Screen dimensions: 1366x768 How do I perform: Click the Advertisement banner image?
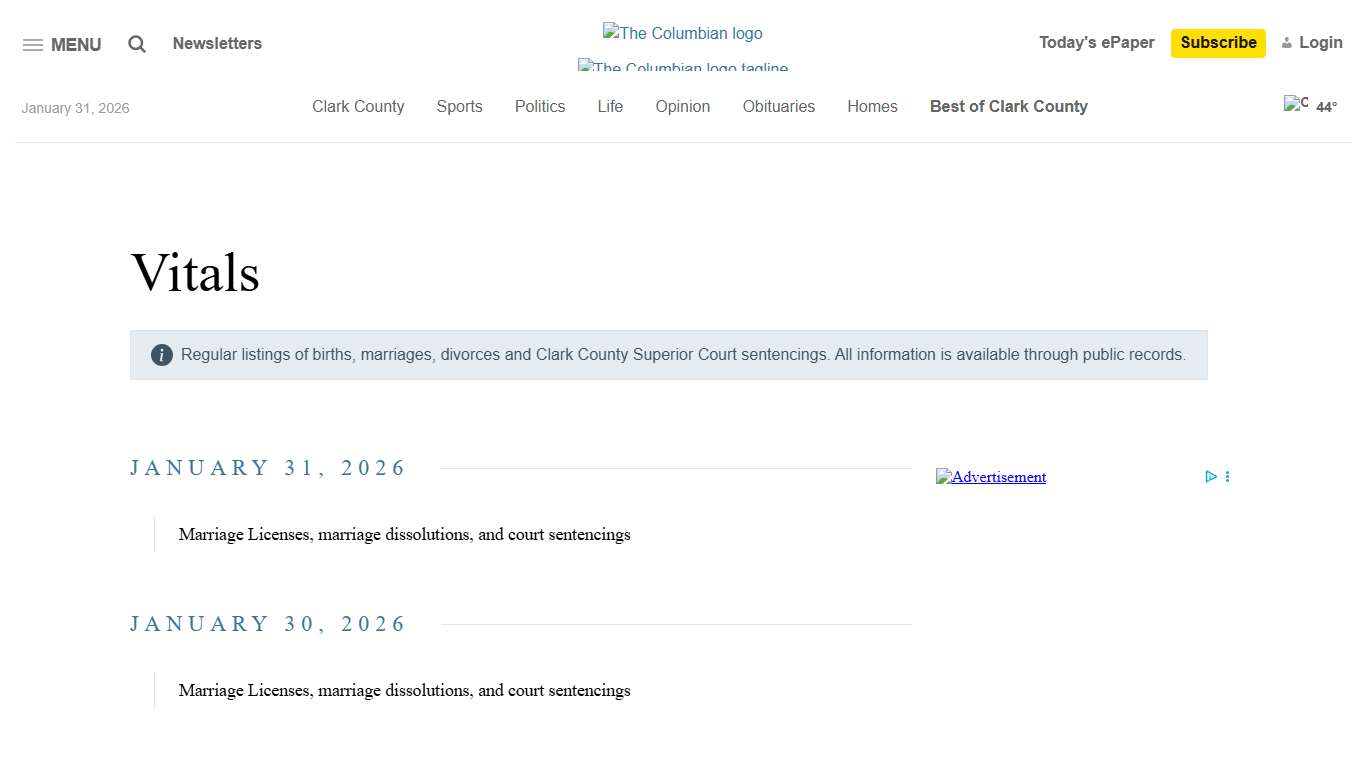(991, 477)
